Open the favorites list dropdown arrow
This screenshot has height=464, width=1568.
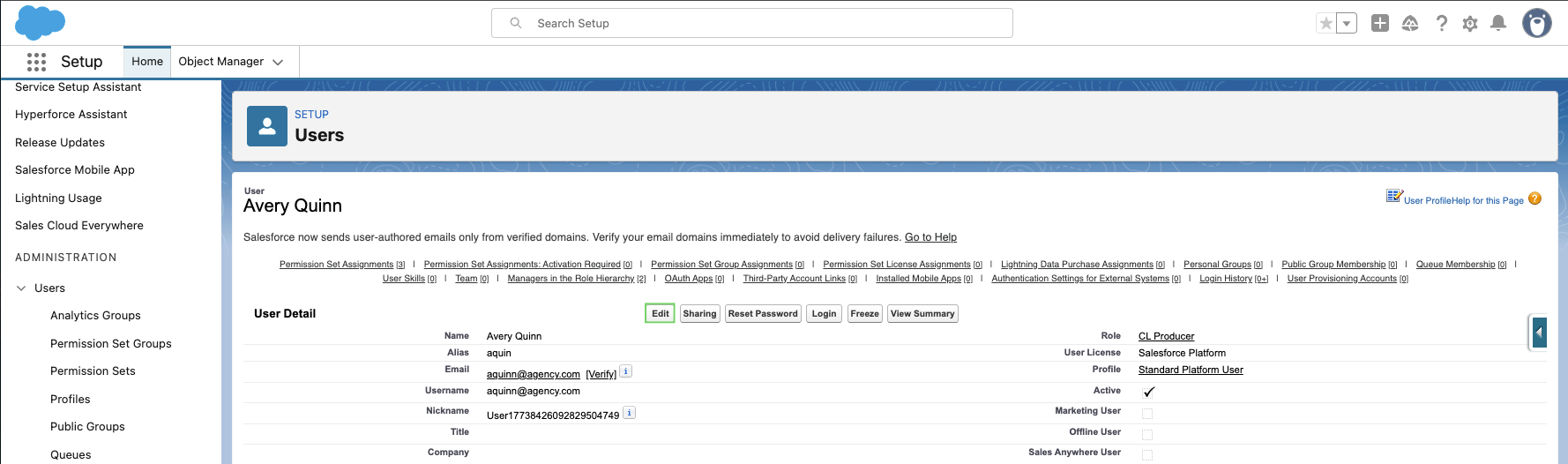(1347, 23)
